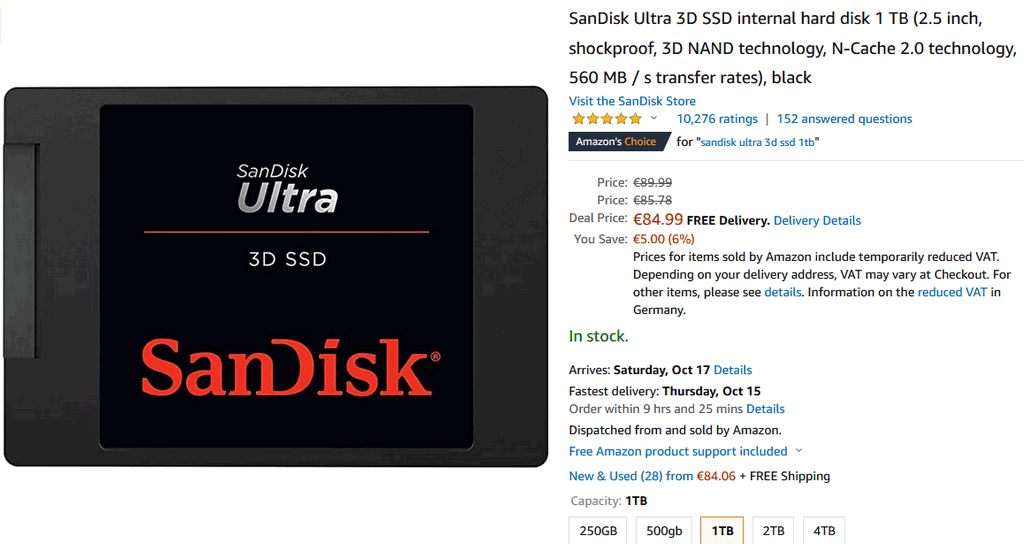Click the SanDisk Ultra SSD product image
Image resolution: width=1024 pixels, height=544 pixels.
pyautogui.click(x=276, y=276)
